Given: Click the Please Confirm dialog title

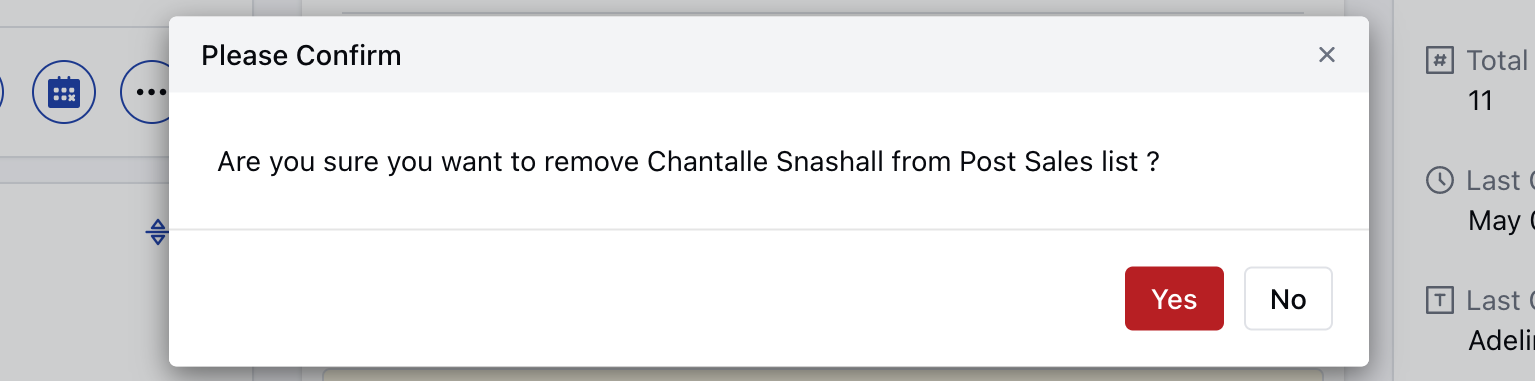Looking at the screenshot, I should 301,55.
